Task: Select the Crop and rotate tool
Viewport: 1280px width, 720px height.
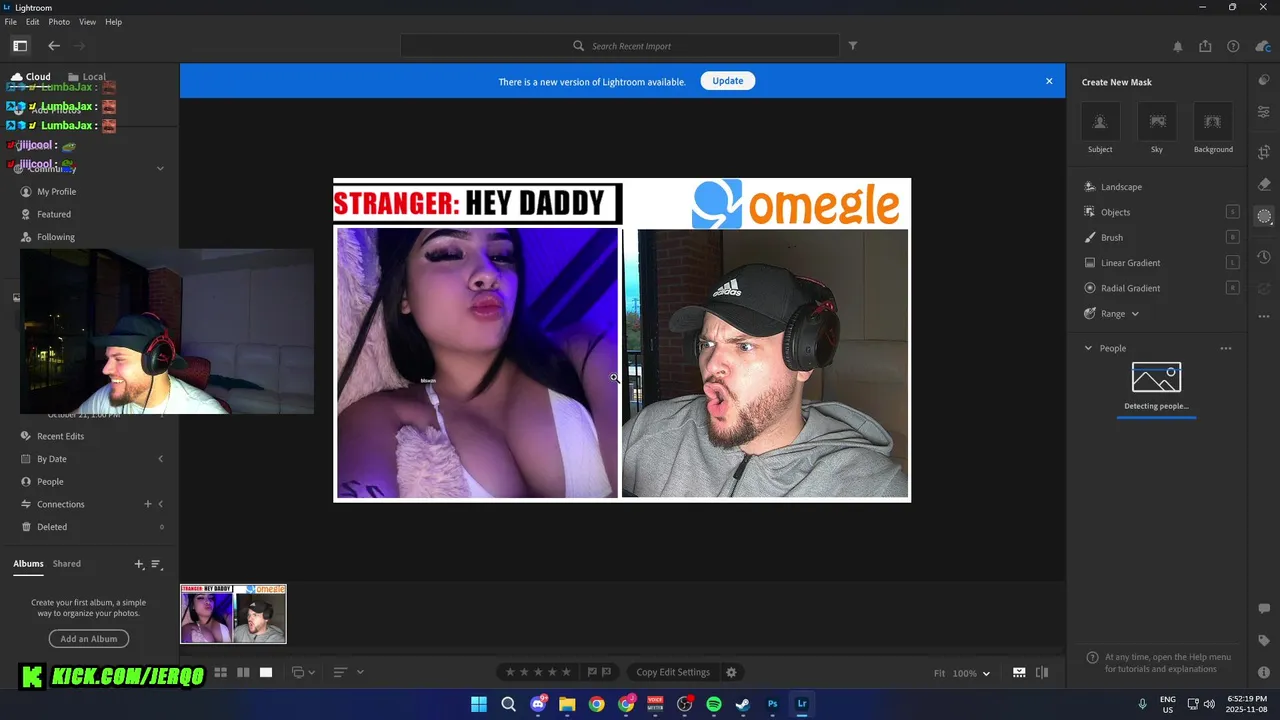Action: [1264, 152]
